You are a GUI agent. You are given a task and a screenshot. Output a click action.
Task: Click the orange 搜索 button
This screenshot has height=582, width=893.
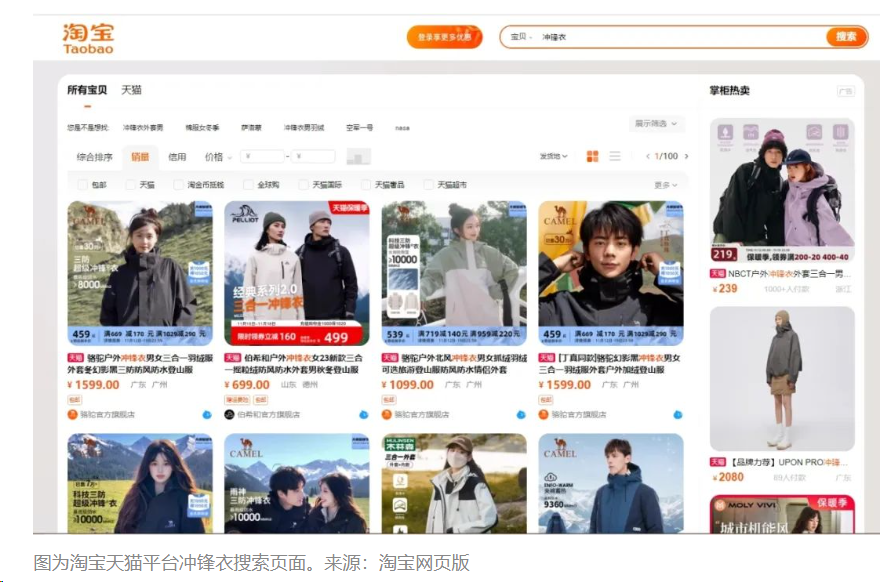coord(846,37)
